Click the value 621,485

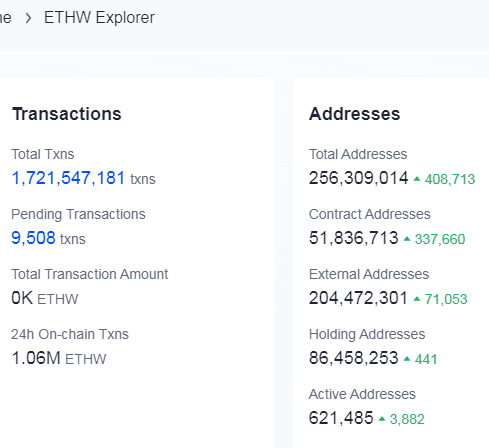pyautogui.click(x=341, y=418)
